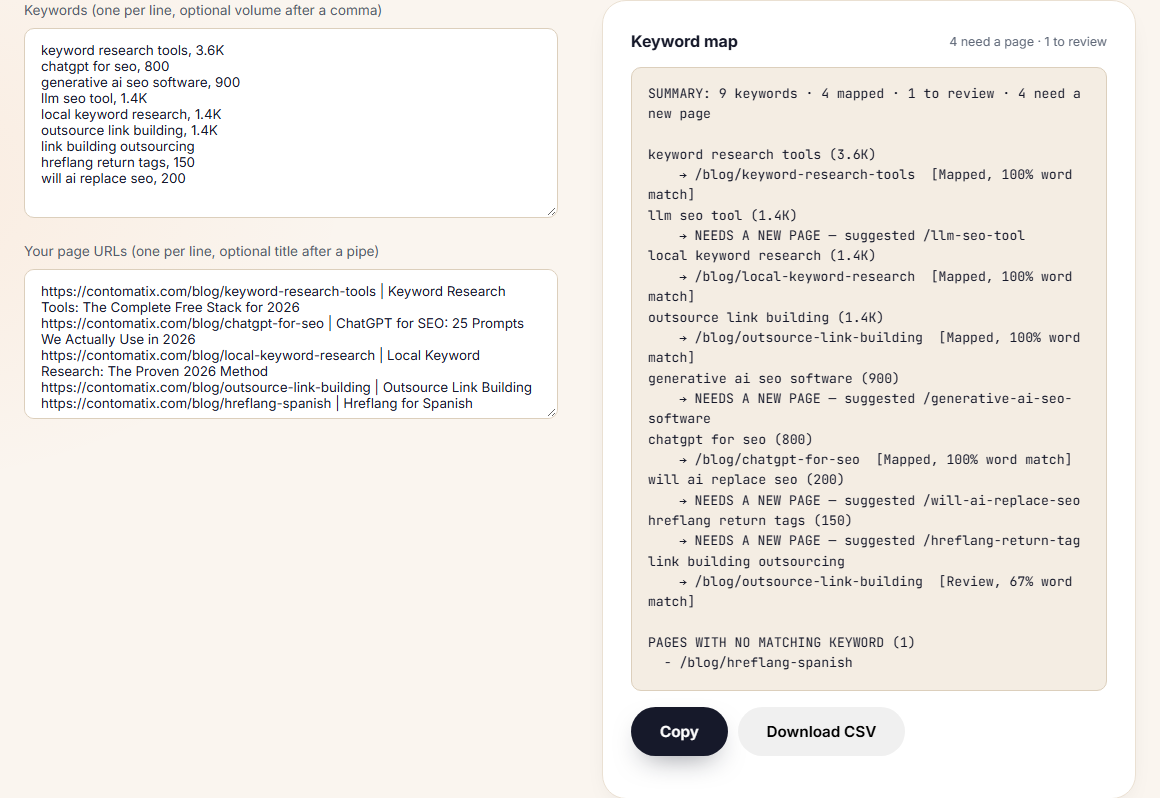Viewport: 1160px width, 798px height.
Task: Grab the page URLs textarea resize handle
Action: coord(551,413)
